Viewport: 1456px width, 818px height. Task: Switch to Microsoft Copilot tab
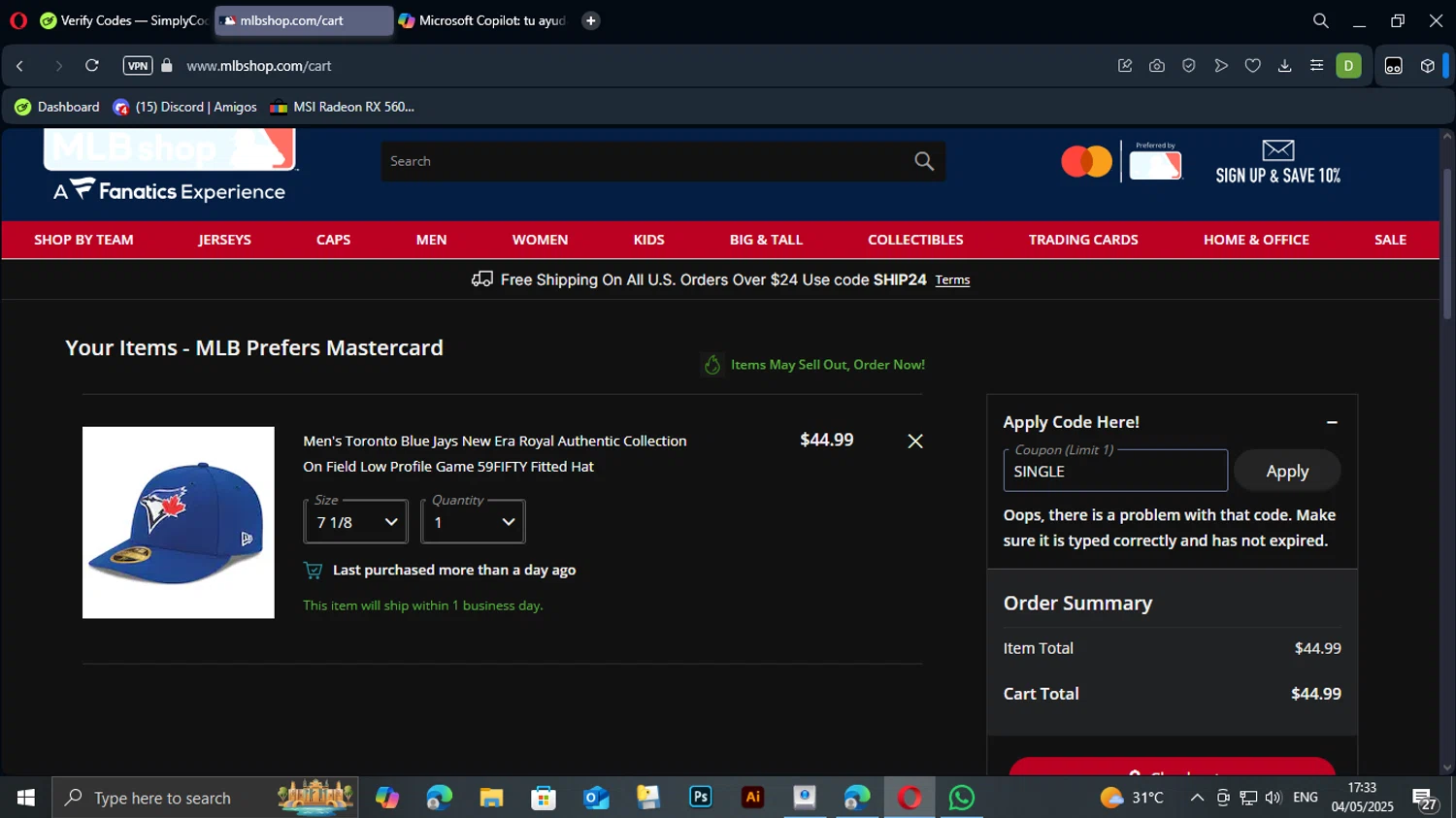coord(482,20)
